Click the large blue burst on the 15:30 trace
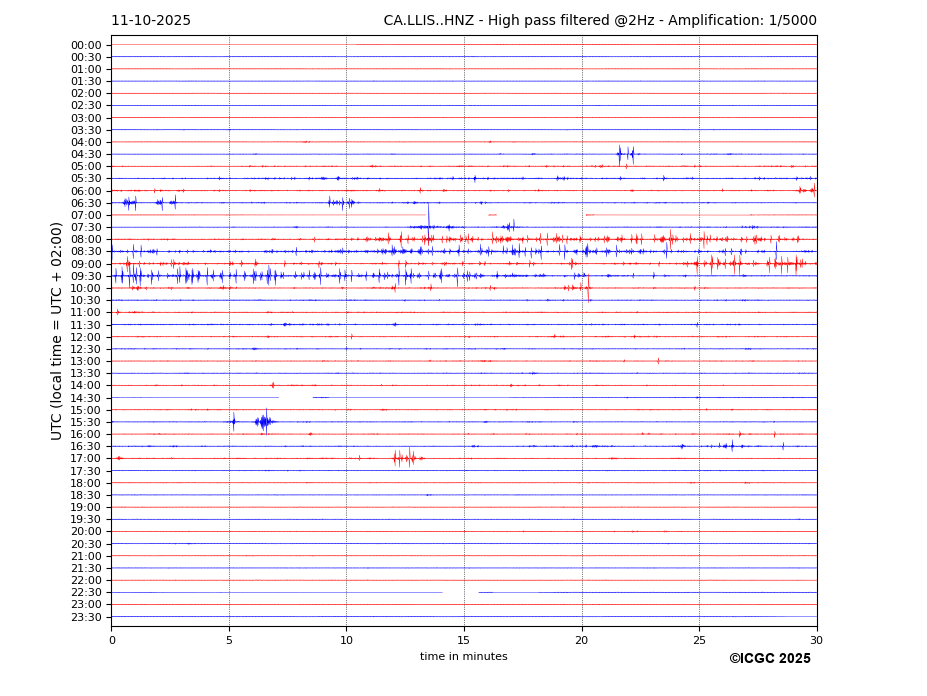The height and width of the screenshot is (696, 927). [263, 422]
